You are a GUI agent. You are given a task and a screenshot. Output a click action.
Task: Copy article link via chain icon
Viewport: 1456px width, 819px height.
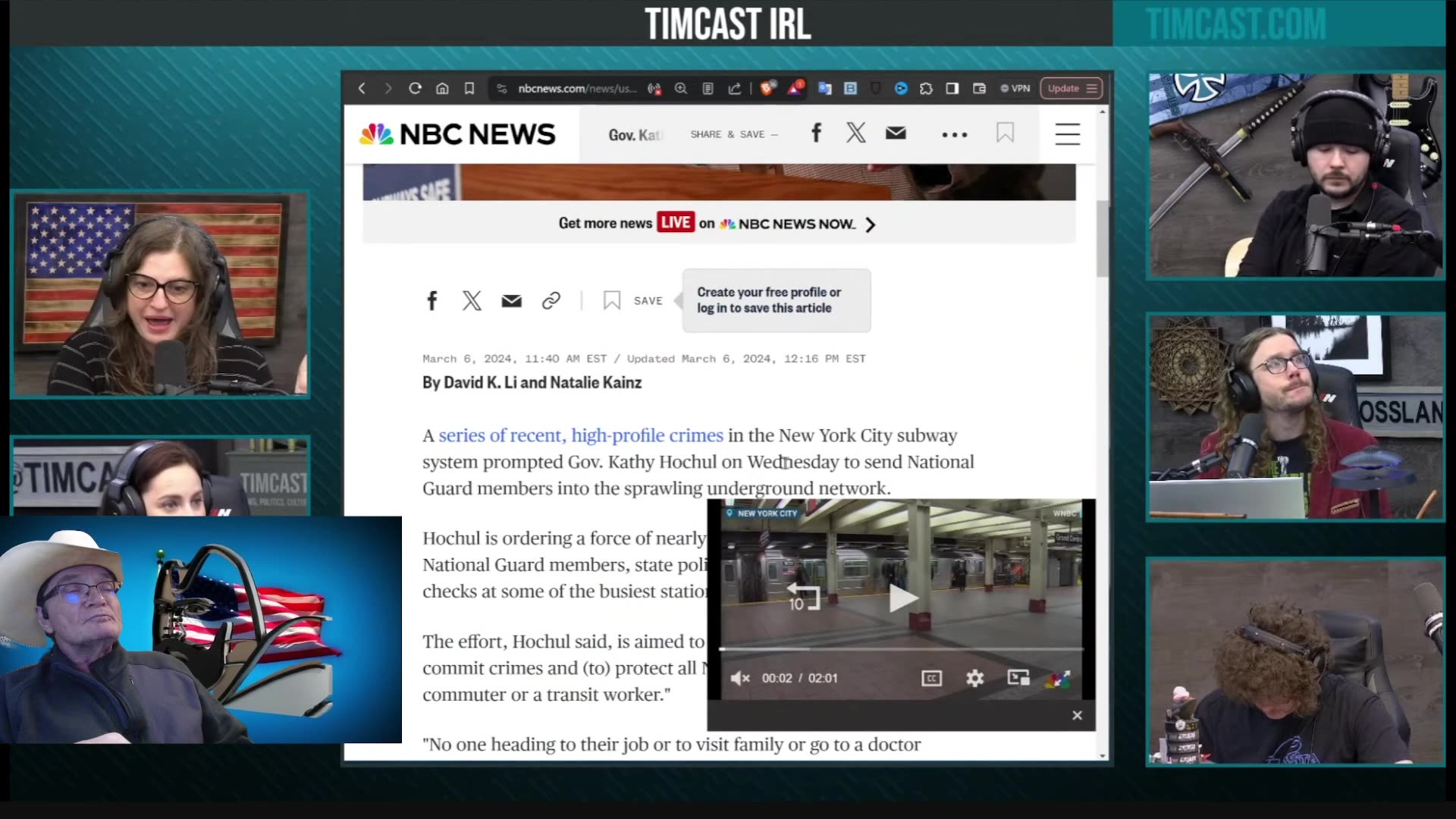pyautogui.click(x=551, y=301)
